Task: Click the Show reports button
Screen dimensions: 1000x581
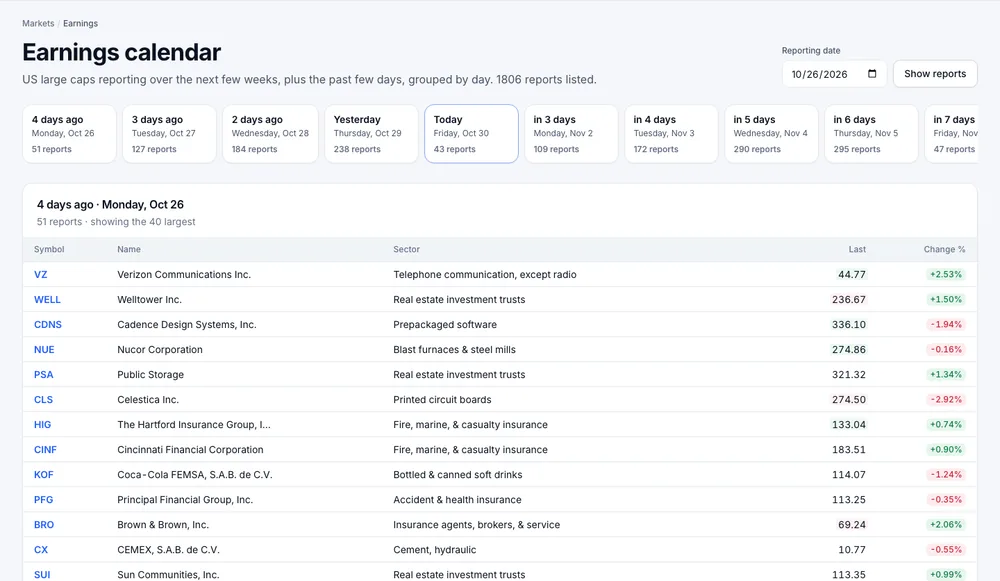Action: coord(935,74)
